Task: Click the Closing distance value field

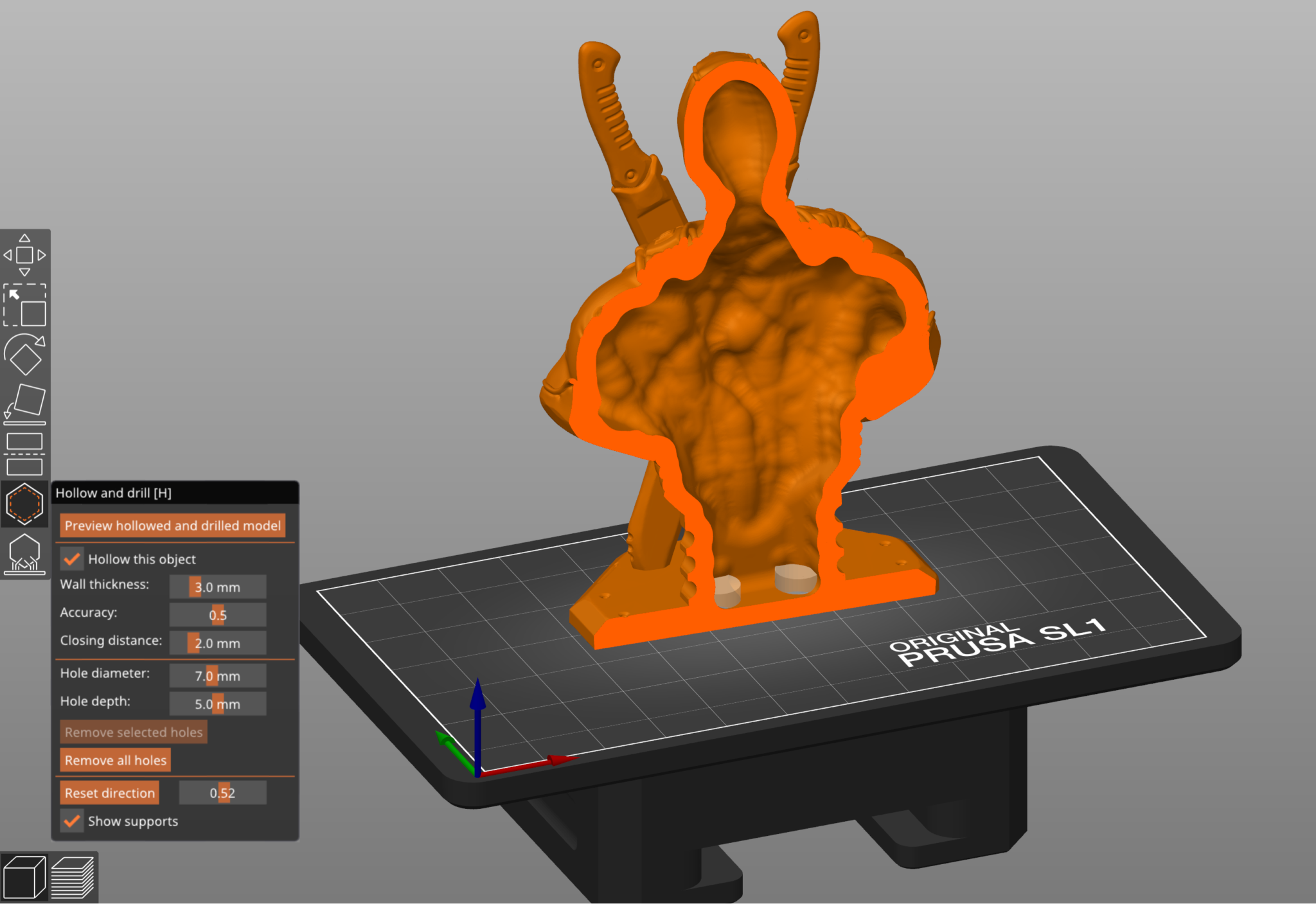Action: click(x=217, y=643)
